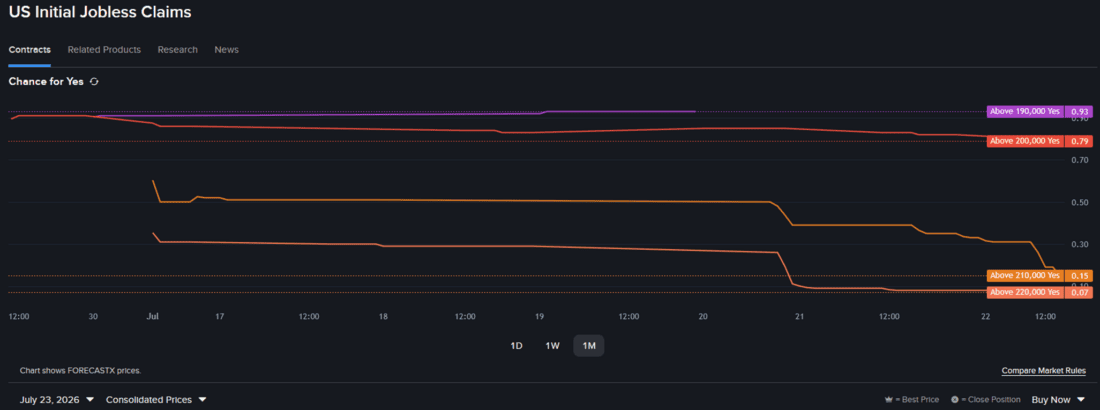Select the 1D chart range
Image resolution: width=1100 pixels, height=410 pixels.
tap(516, 345)
